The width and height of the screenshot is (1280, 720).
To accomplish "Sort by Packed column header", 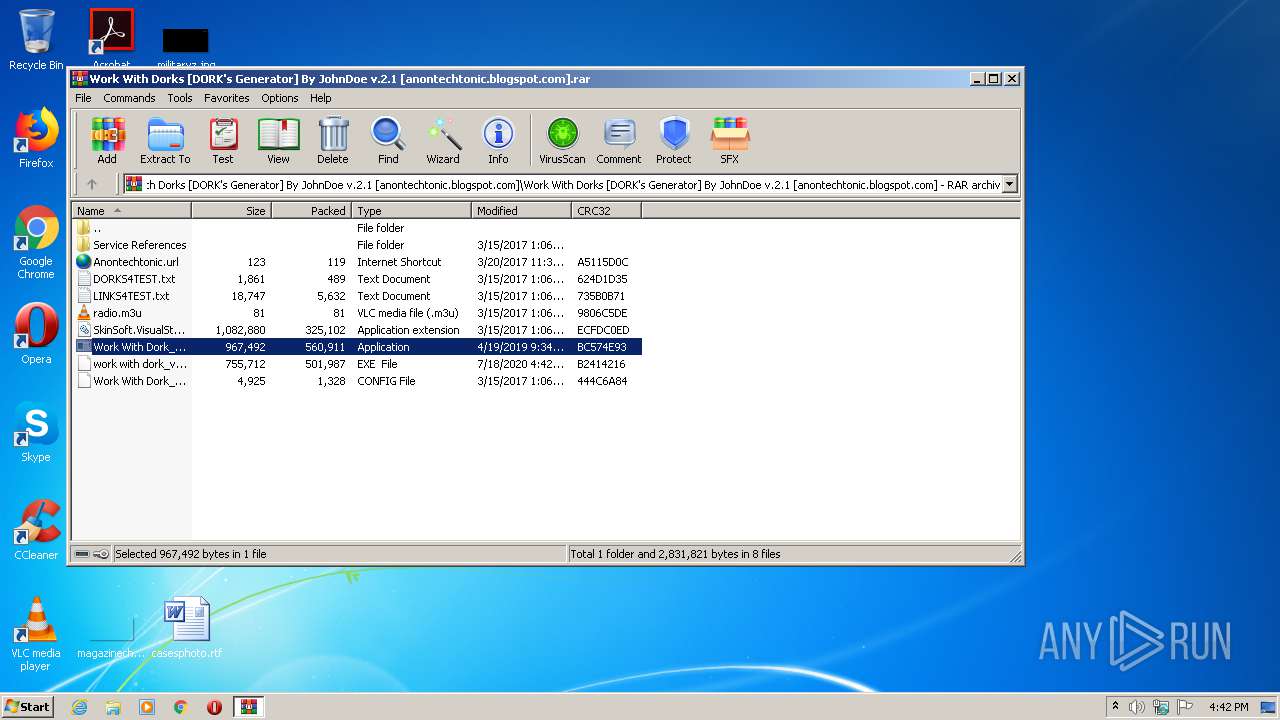I will 311,211.
